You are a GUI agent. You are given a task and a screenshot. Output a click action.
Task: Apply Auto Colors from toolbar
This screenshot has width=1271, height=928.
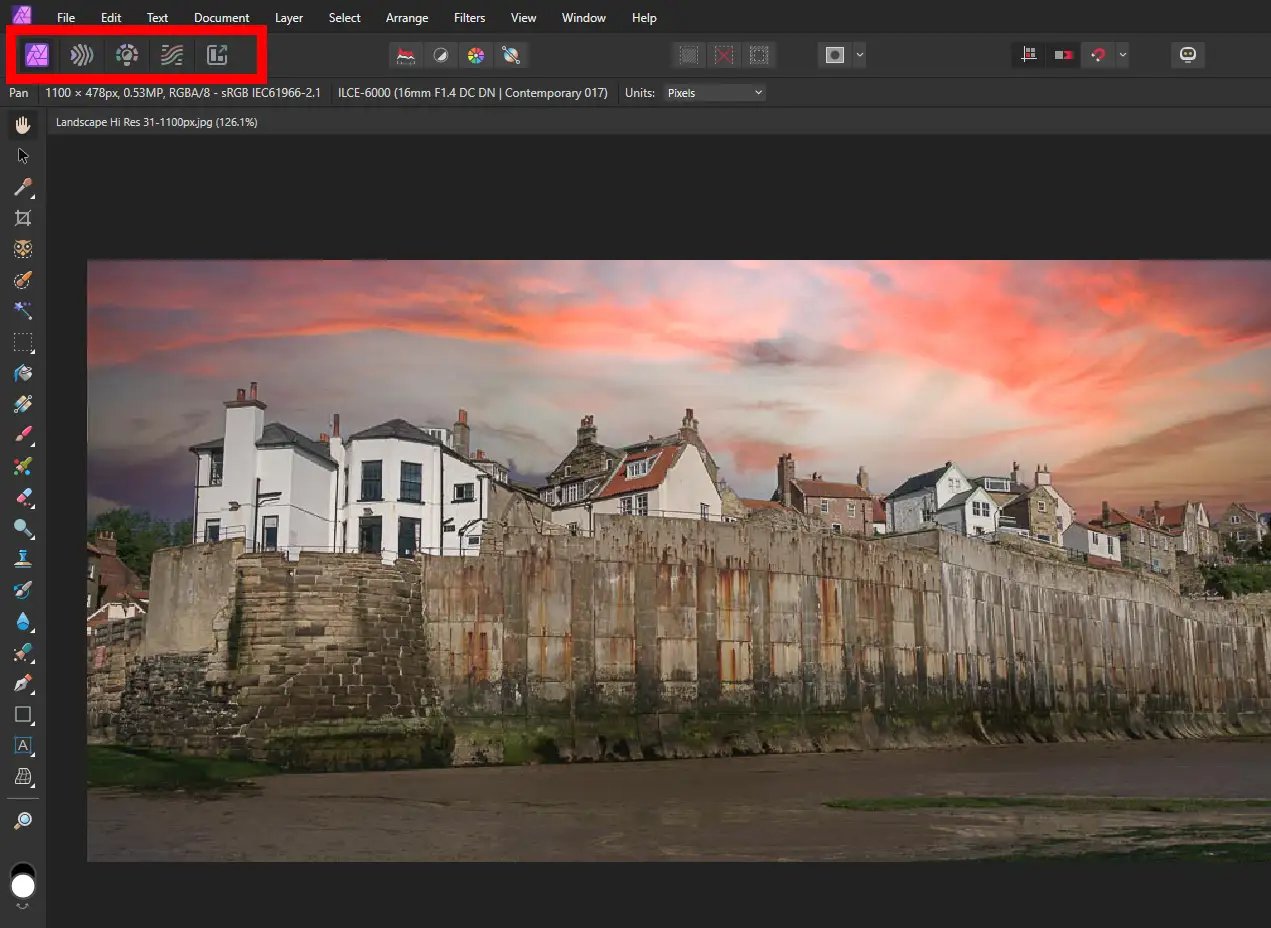[x=476, y=55]
